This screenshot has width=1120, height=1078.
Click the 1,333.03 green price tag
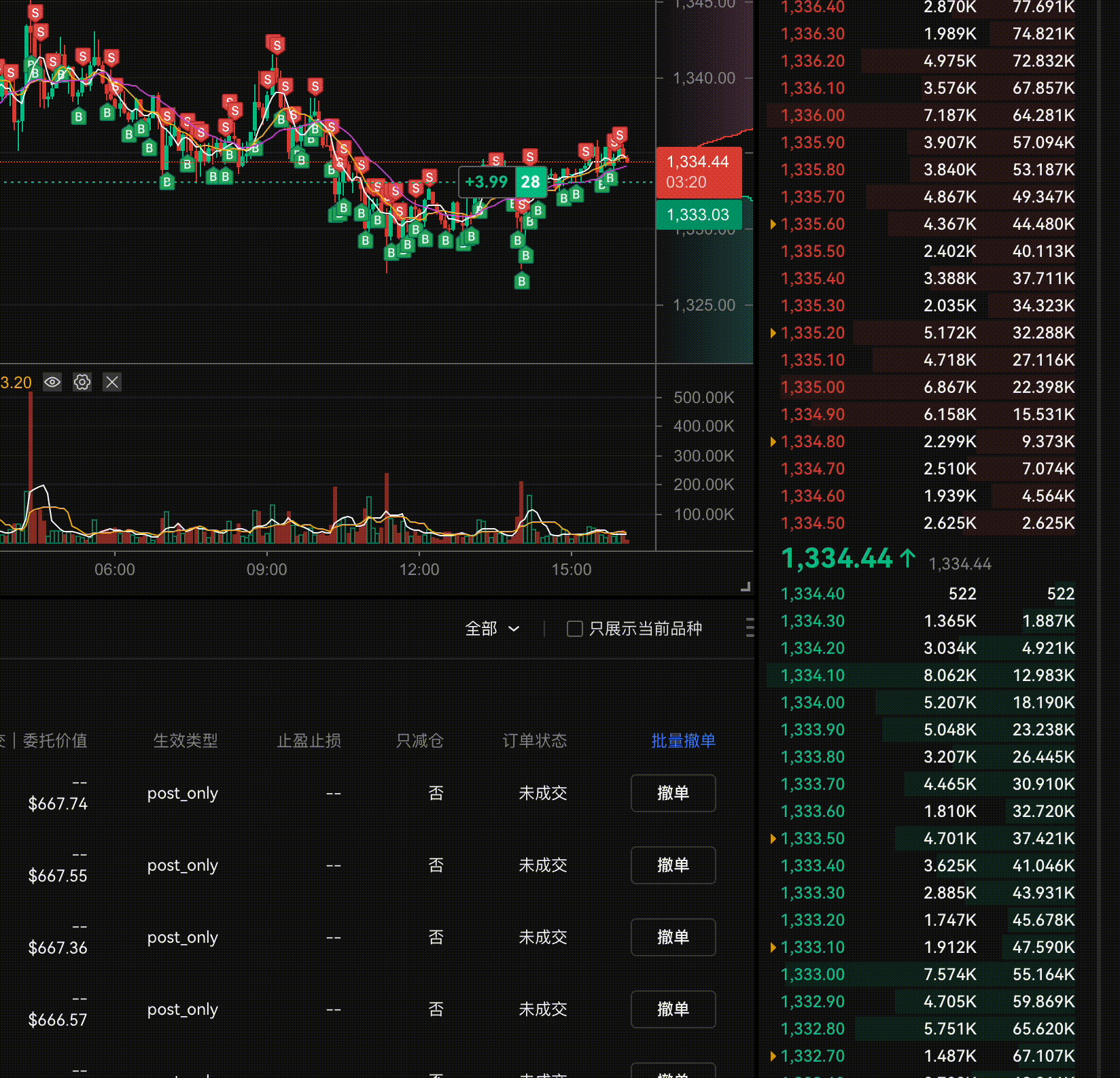tap(698, 215)
